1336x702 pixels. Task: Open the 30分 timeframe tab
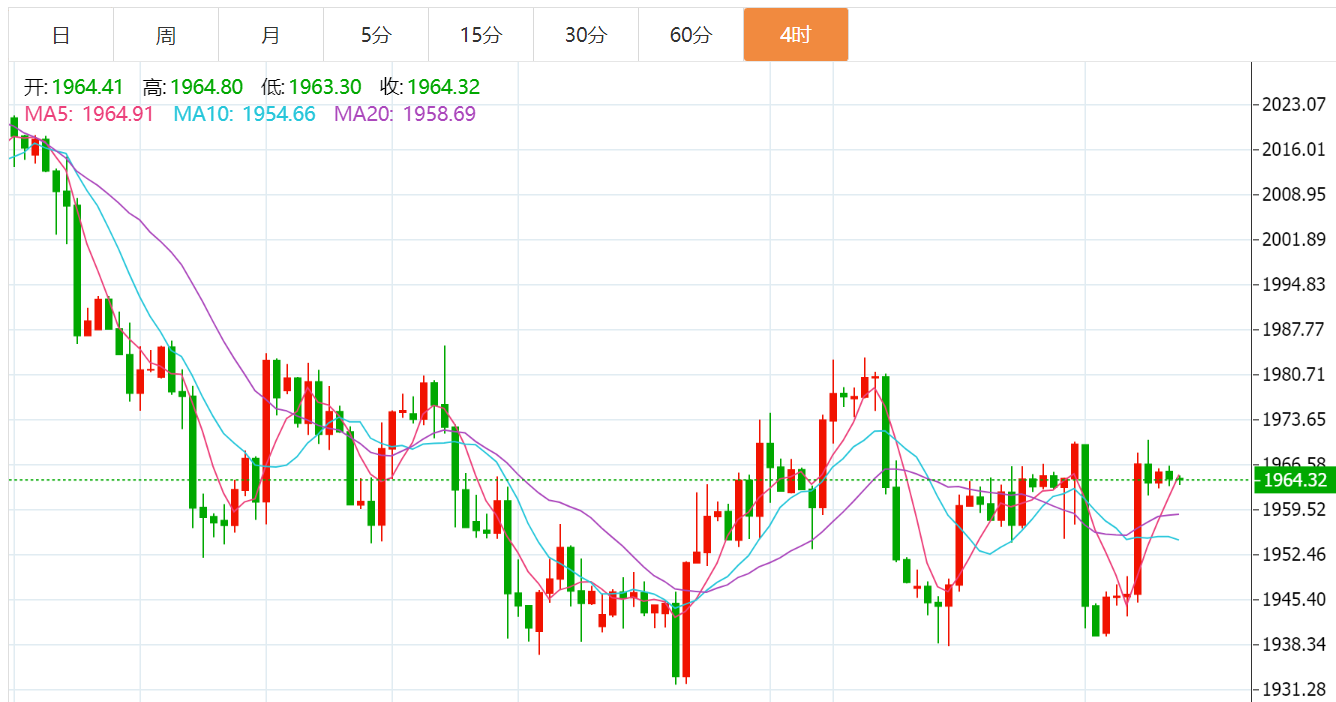[x=586, y=35]
